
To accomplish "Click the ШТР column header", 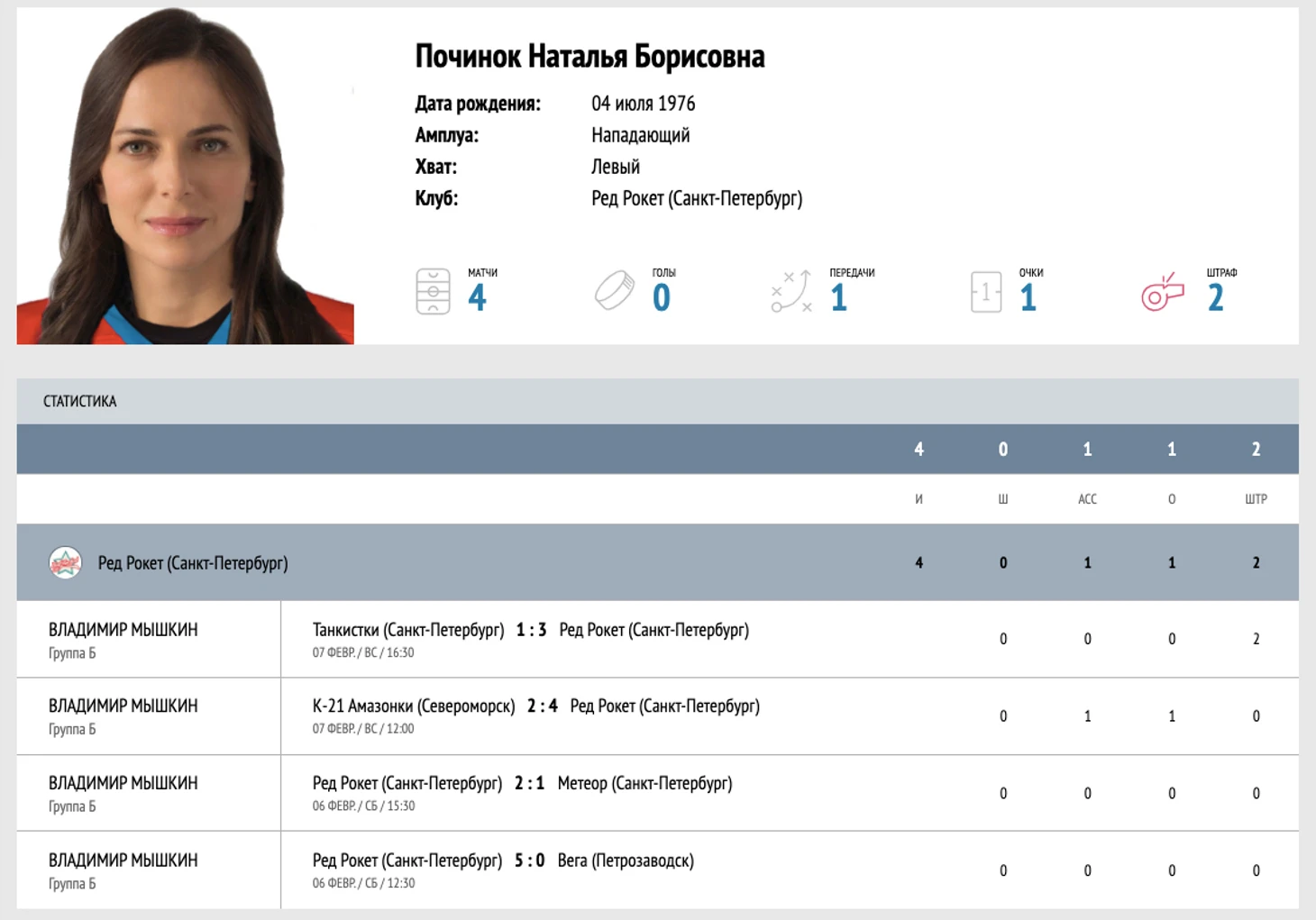I will pos(1257,499).
